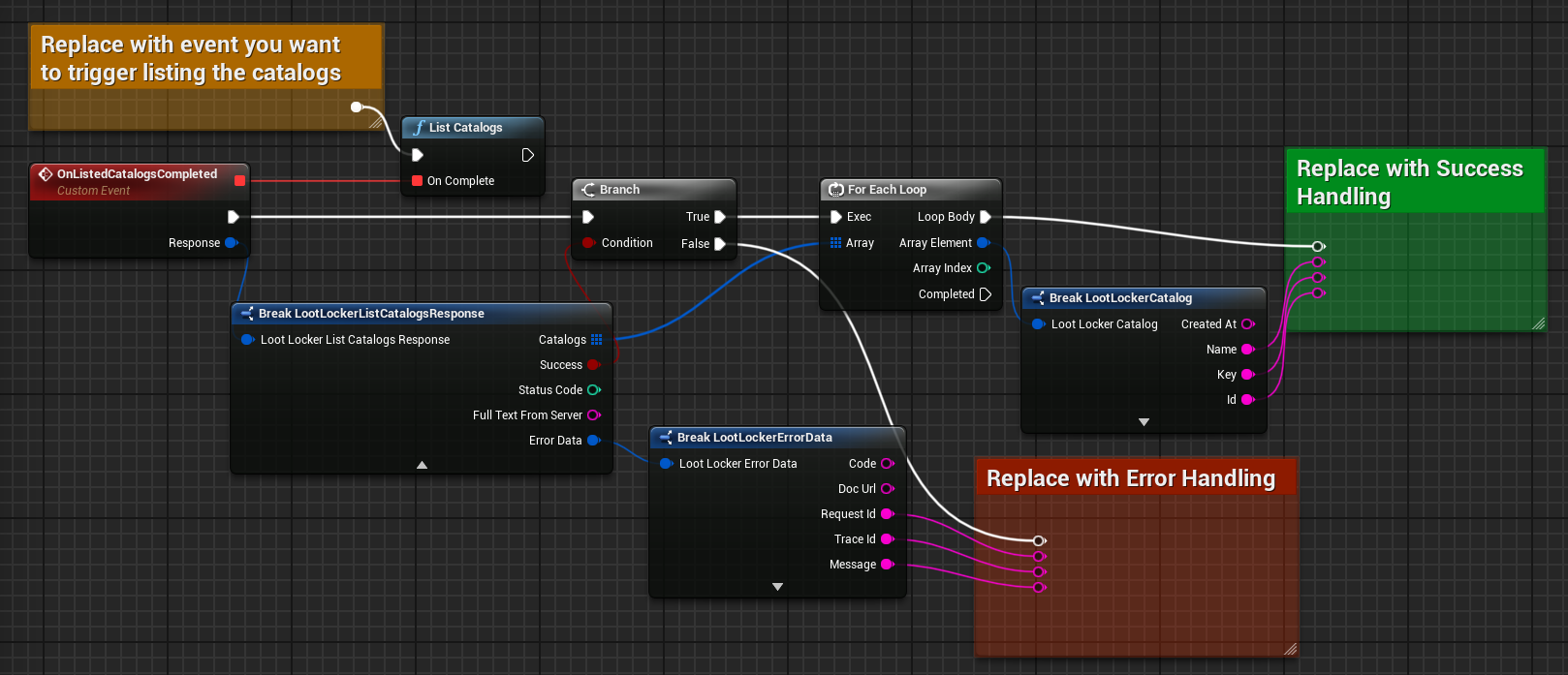Viewport: 1568px width, 675px height.
Task: Click the Break LootLockerErrorData struct icon
Action: pyautogui.click(x=666, y=438)
